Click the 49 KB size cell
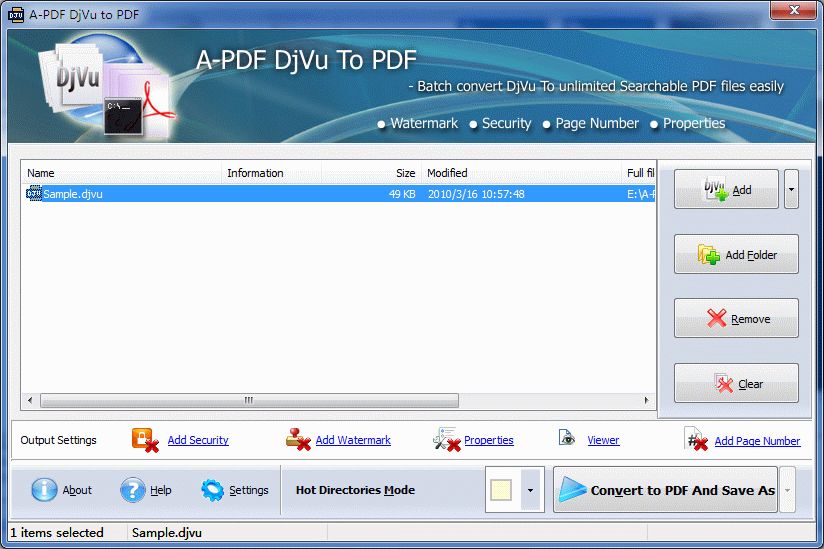Image resolution: width=824 pixels, height=549 pixels. pyautogui.click(x=402, y=194)
